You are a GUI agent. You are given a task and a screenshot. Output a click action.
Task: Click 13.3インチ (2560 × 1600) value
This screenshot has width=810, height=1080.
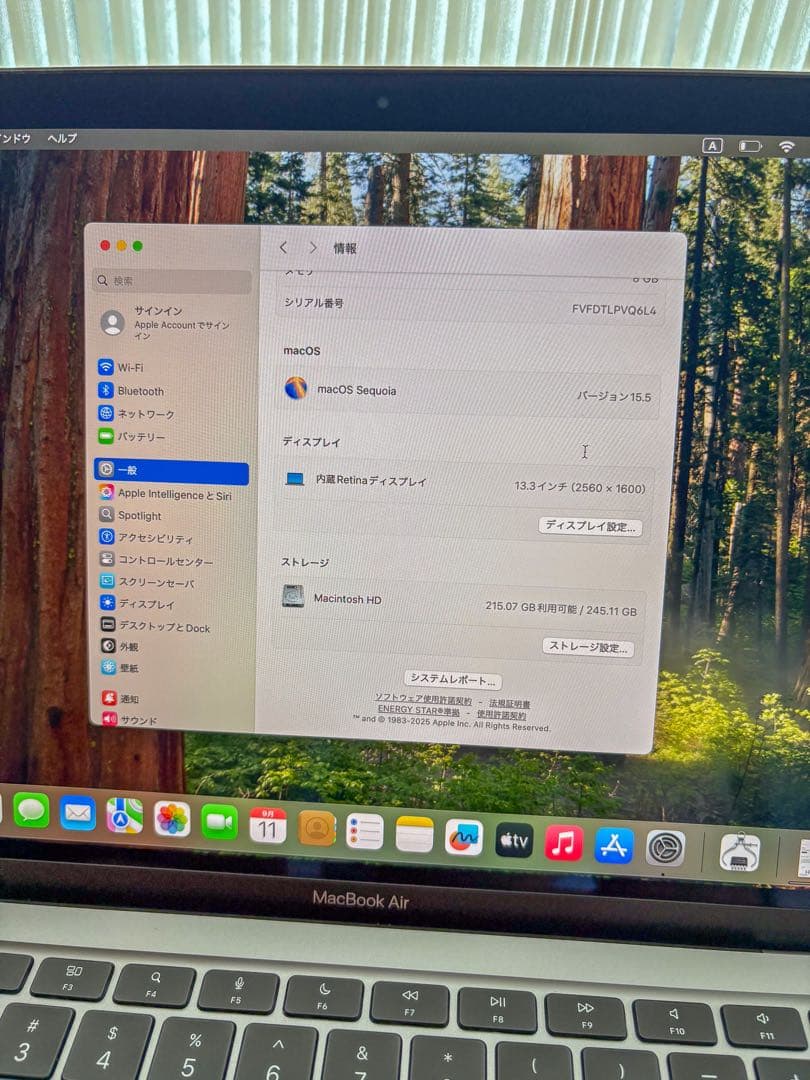(x=580, y=488)
